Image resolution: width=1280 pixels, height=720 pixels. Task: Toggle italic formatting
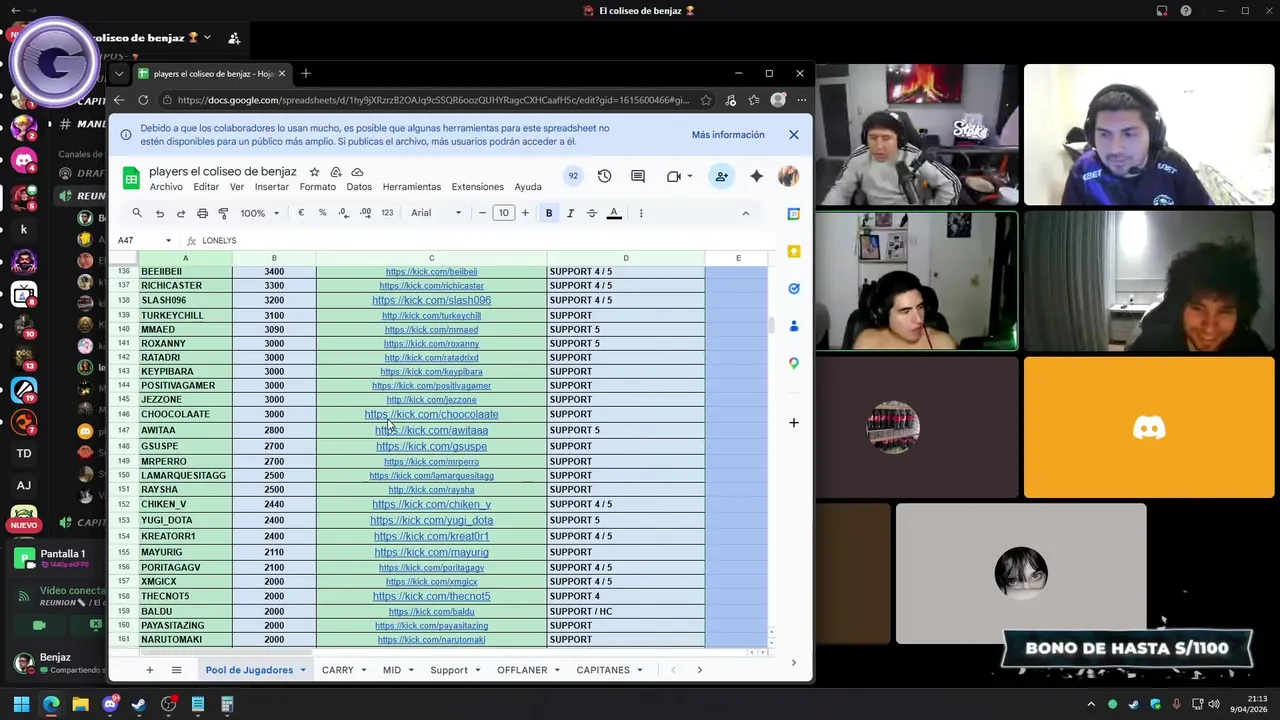pos(570,213)
